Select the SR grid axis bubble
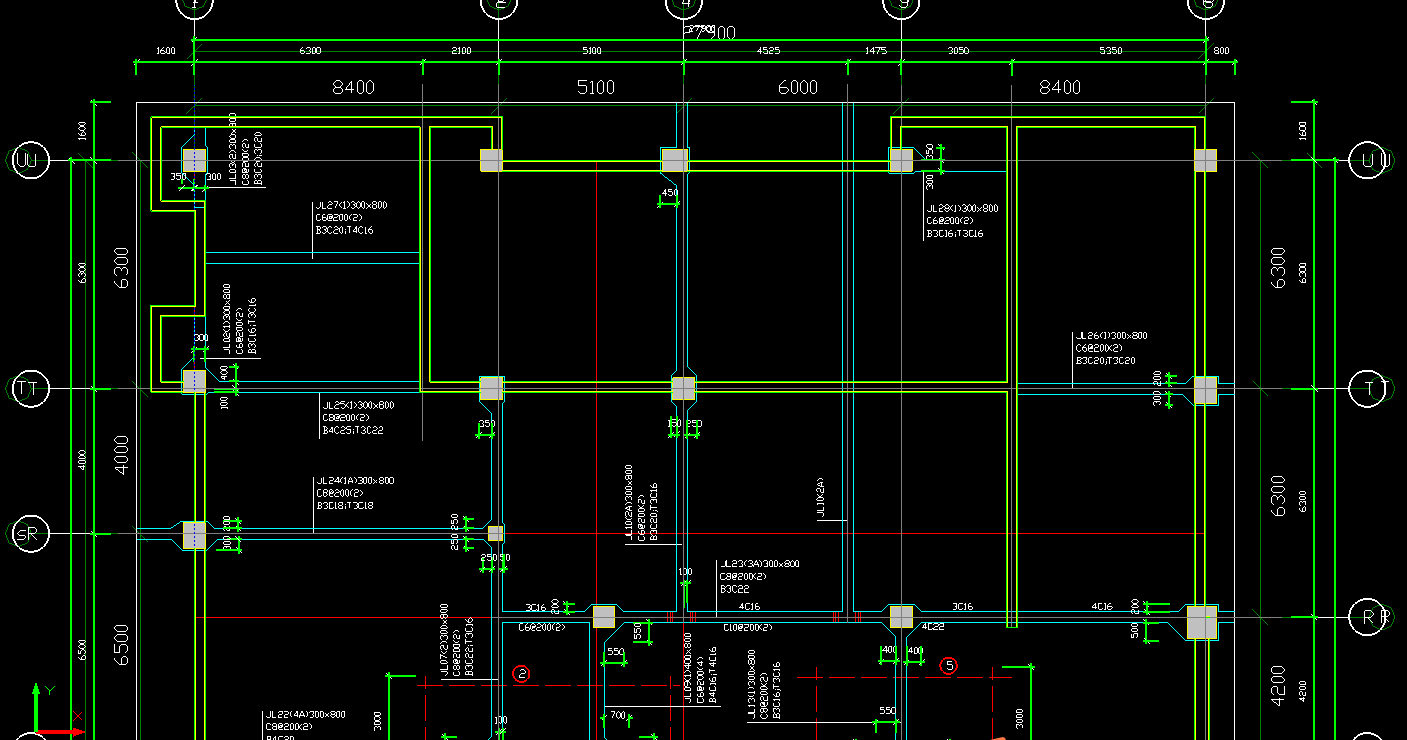 (x=29, y=534)
